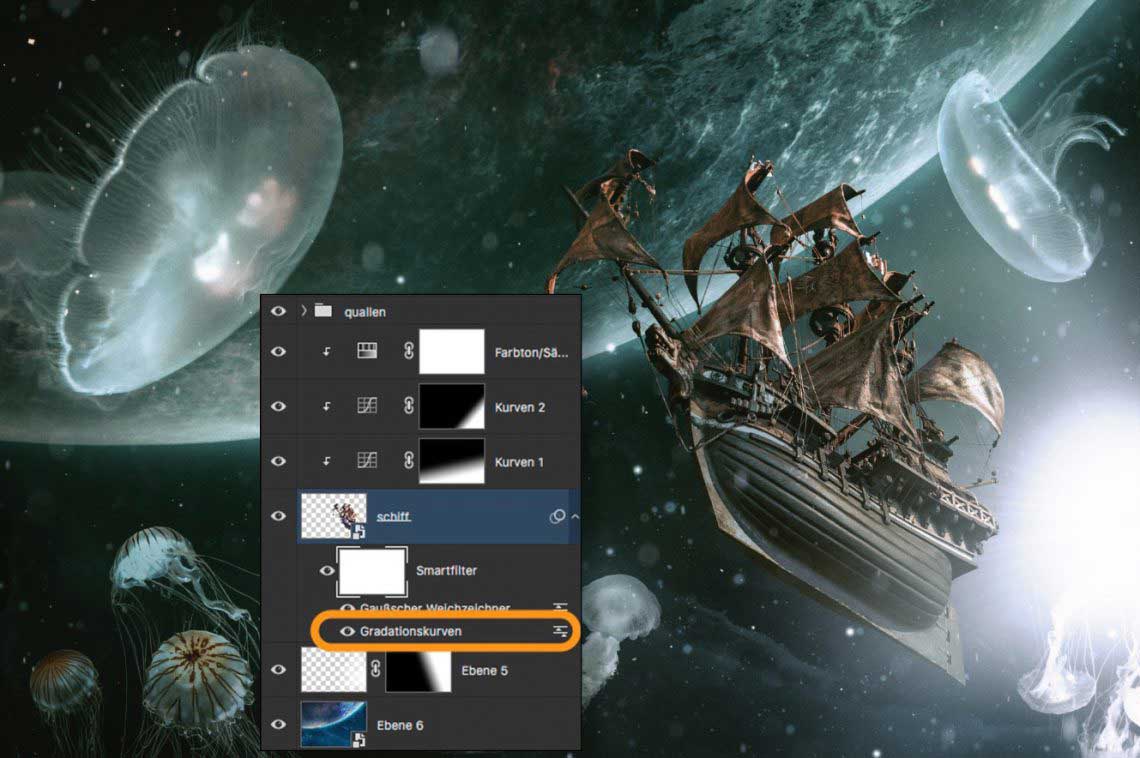
Task: Click clipping arrow on Farbton/Sättigung layer
Action: [x=326, y=352]
